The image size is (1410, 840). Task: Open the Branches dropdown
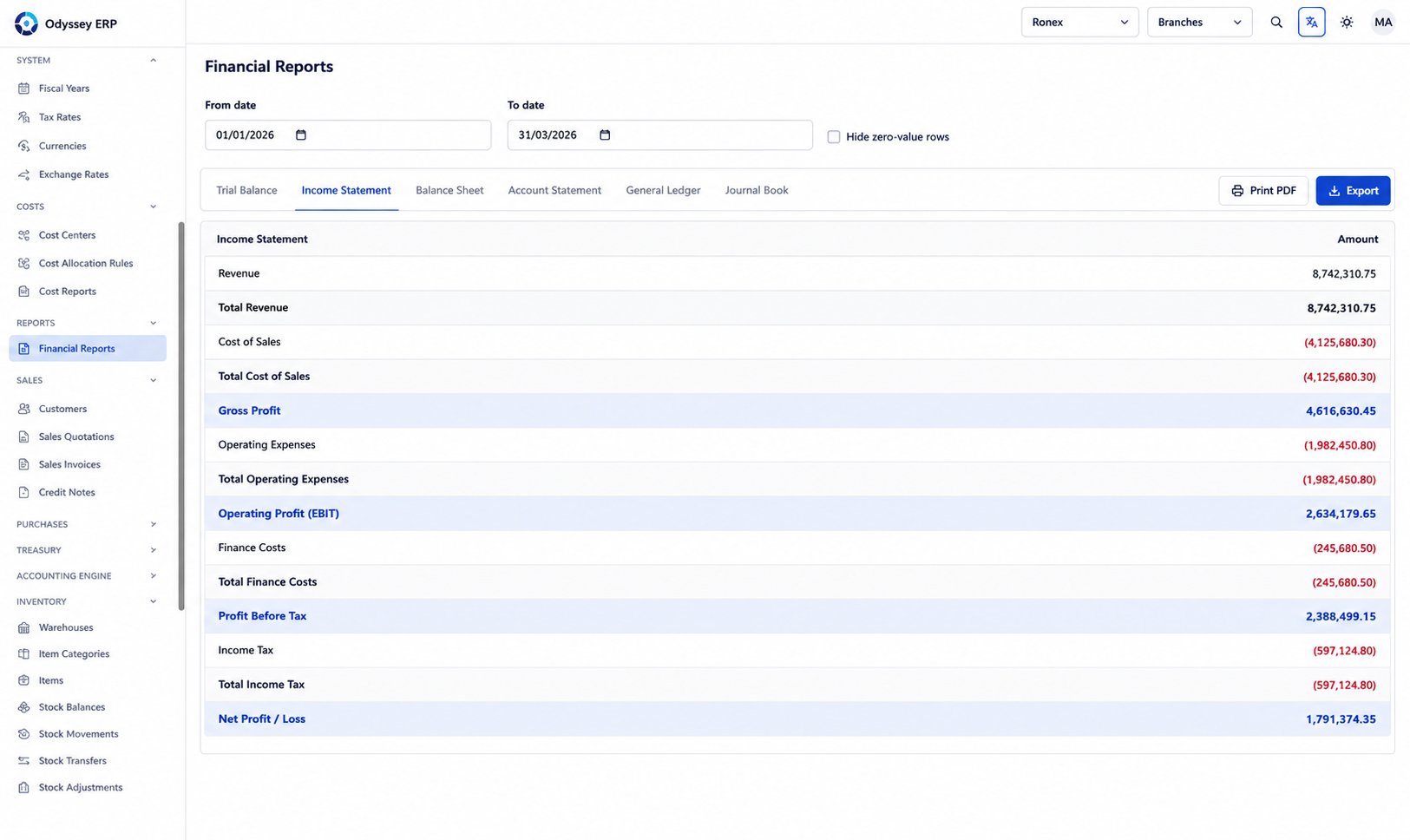pyautogui.click(x=1199, y=23)
